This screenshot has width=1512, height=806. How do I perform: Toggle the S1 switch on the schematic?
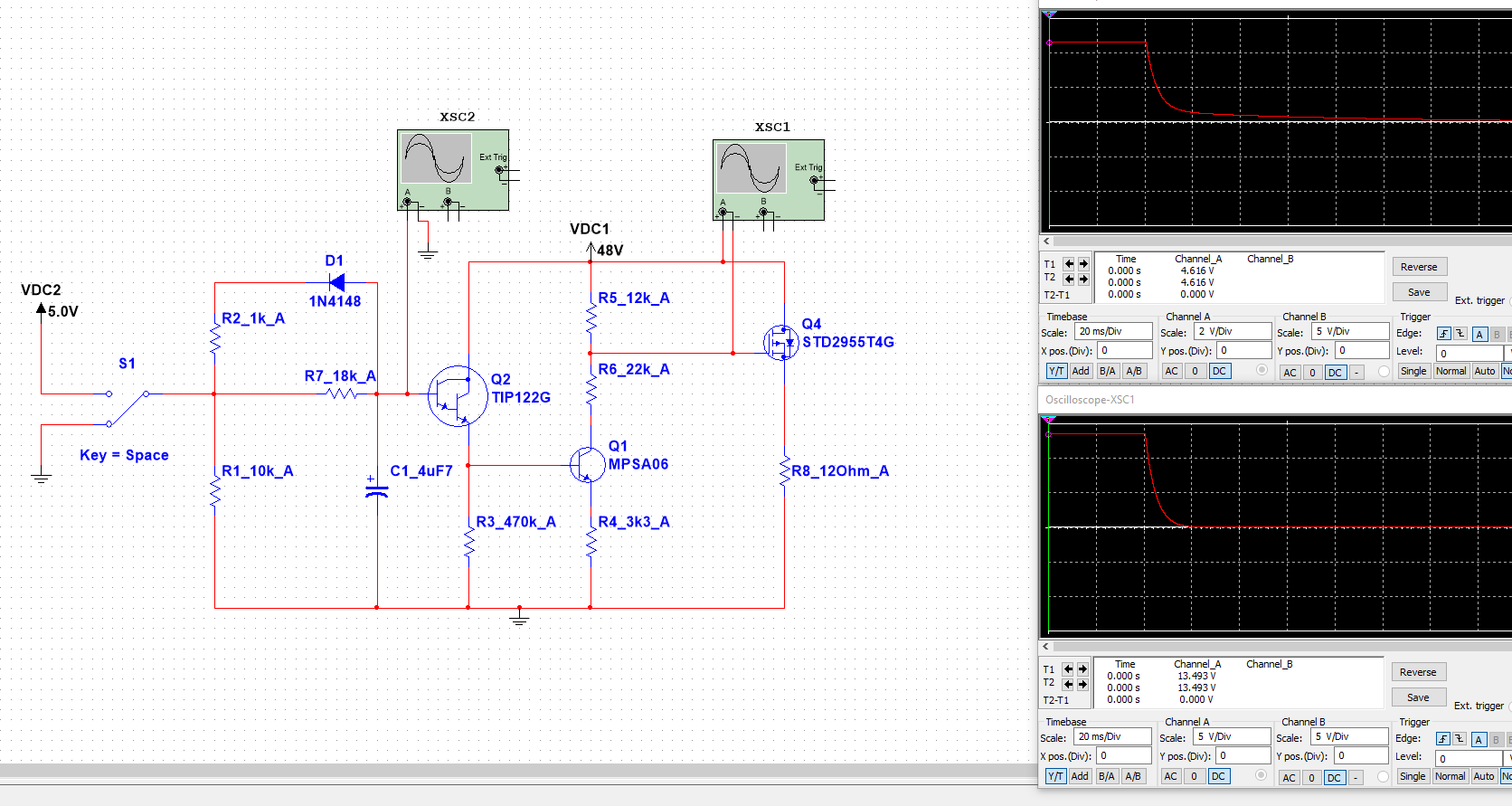[x=127, y=407]
